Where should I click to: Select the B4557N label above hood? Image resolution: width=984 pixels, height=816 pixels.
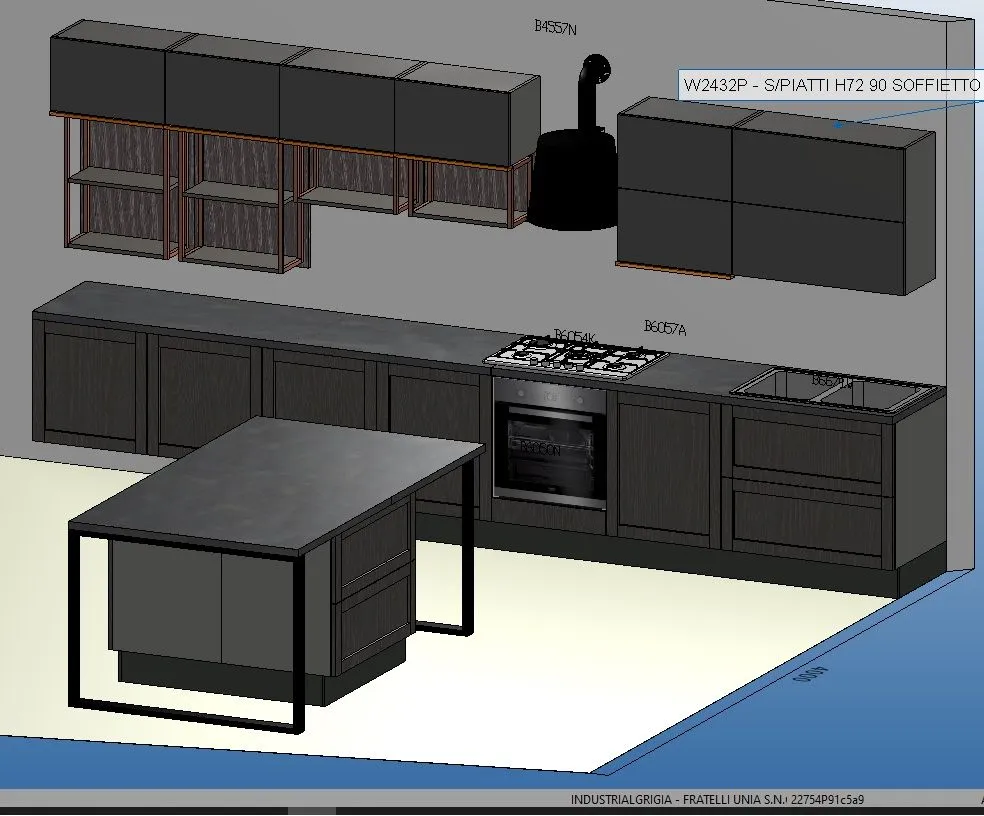tap(555, 28)
